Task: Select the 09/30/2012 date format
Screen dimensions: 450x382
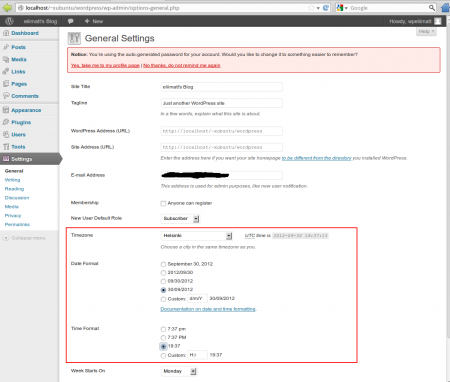Action: tap(163, 281)
